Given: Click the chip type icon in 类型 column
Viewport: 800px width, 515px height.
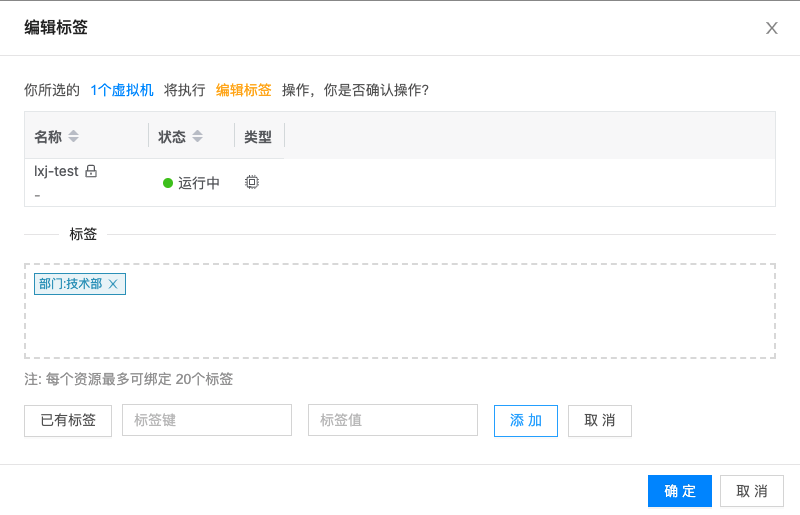Looking at the screenshot, I should click(252, 182).
